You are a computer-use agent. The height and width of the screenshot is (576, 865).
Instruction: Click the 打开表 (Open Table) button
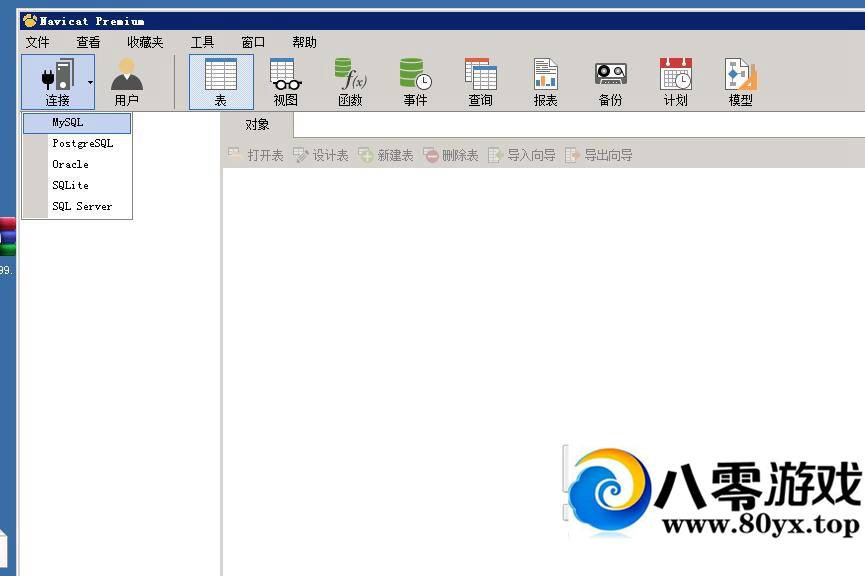pos(255,155)
